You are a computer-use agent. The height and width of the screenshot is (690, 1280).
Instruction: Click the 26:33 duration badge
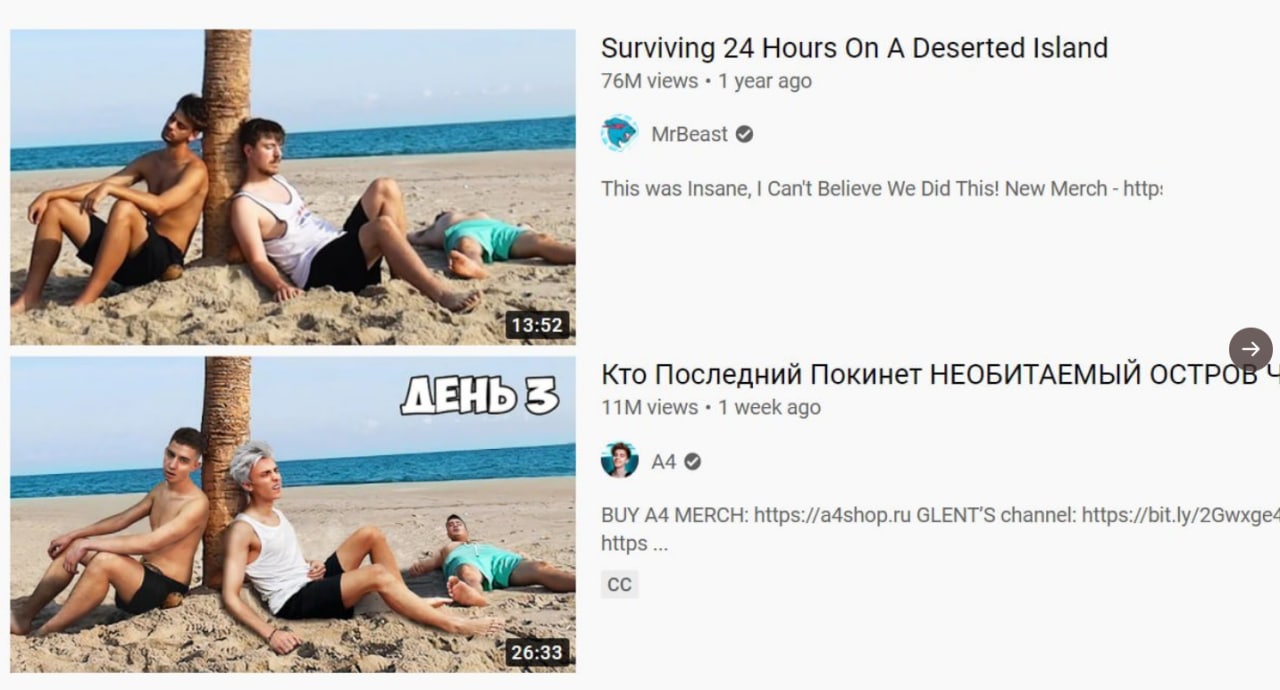click(x=538, y=653)
